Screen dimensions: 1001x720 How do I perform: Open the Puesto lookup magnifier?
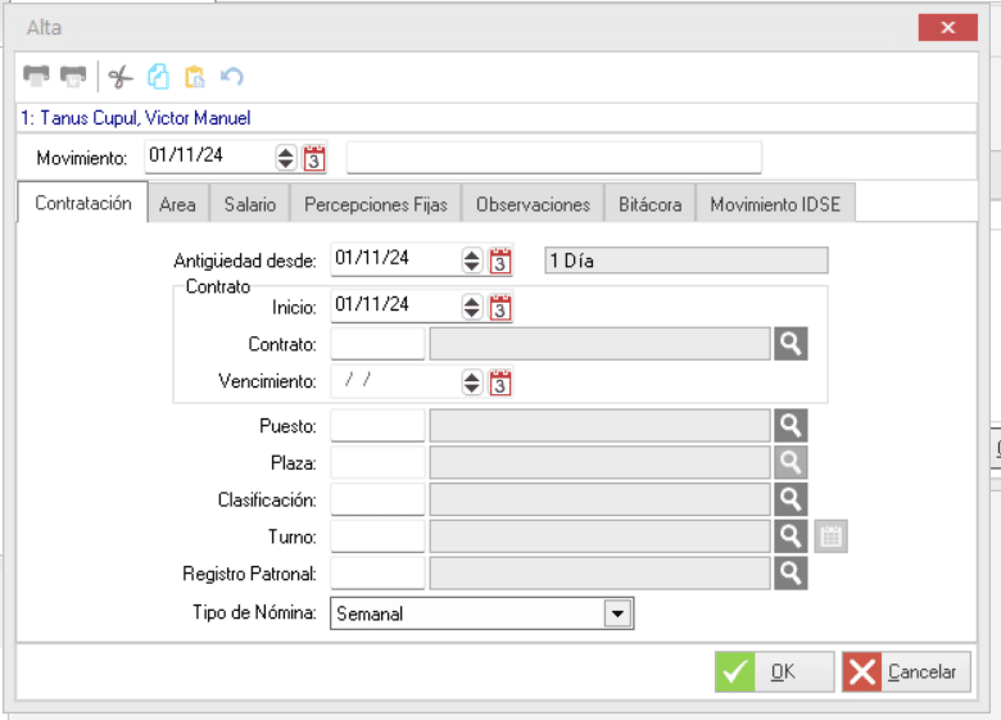[791, 424]
